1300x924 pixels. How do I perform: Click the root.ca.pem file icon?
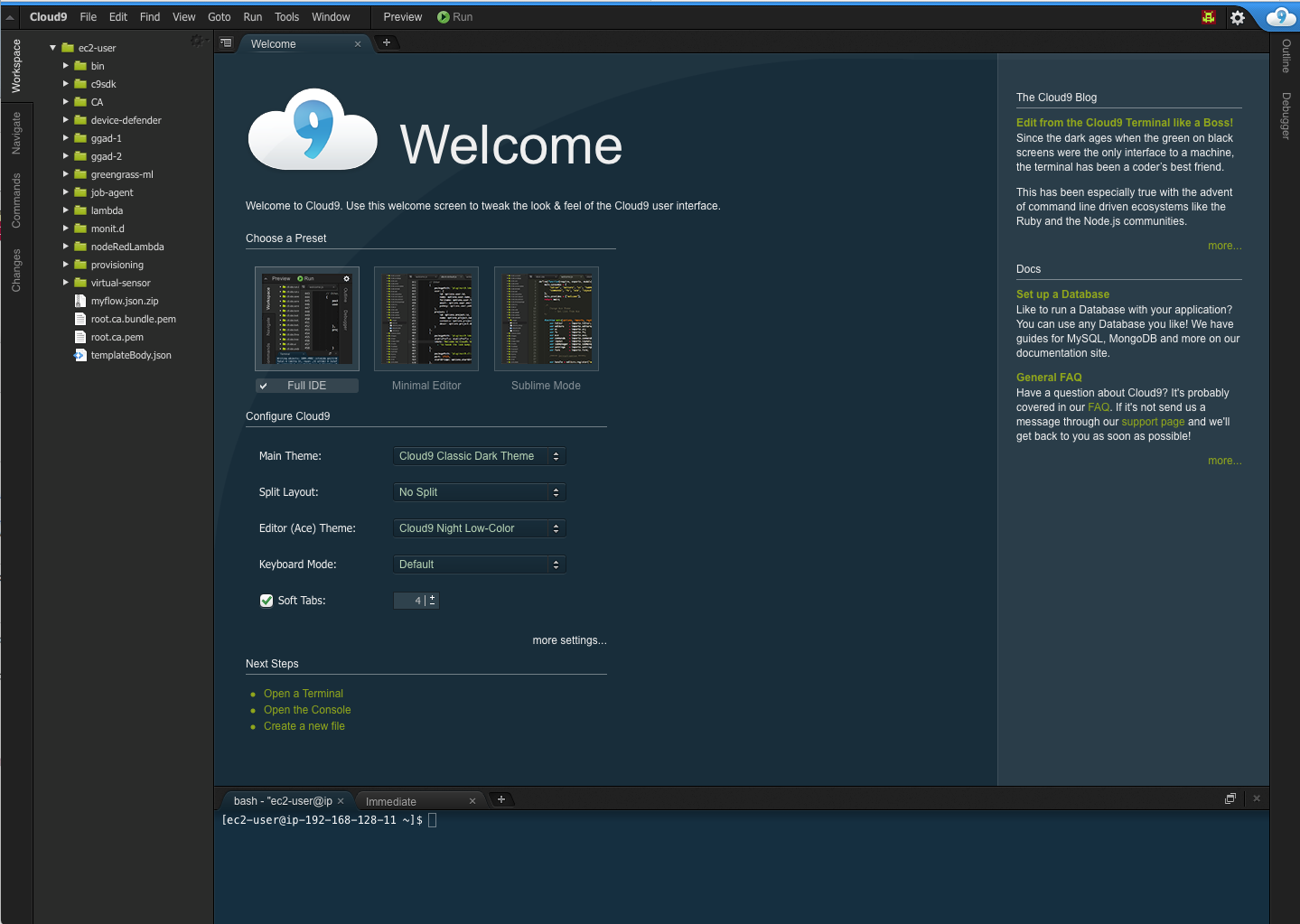click(x=80, y=337)
